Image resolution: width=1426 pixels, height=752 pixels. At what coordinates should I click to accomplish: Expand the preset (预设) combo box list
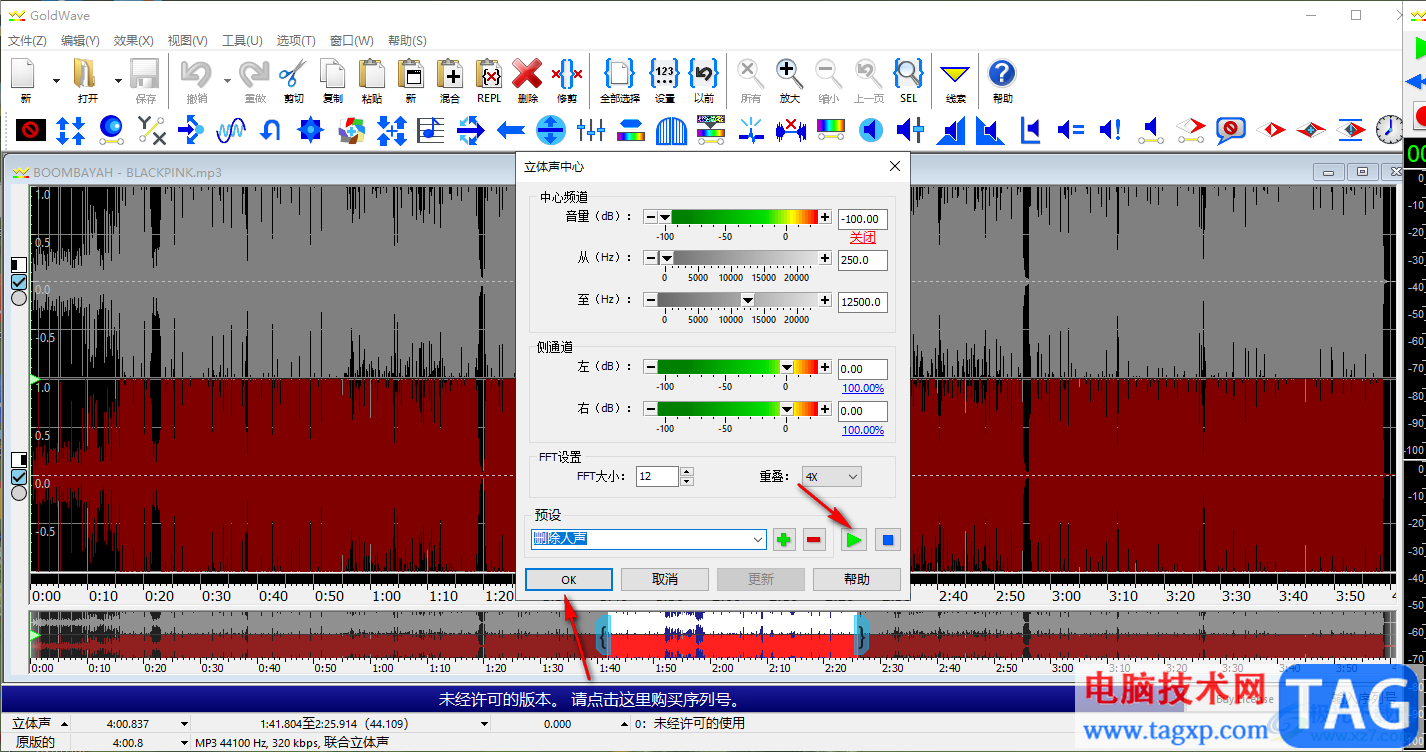click(757, 540)
